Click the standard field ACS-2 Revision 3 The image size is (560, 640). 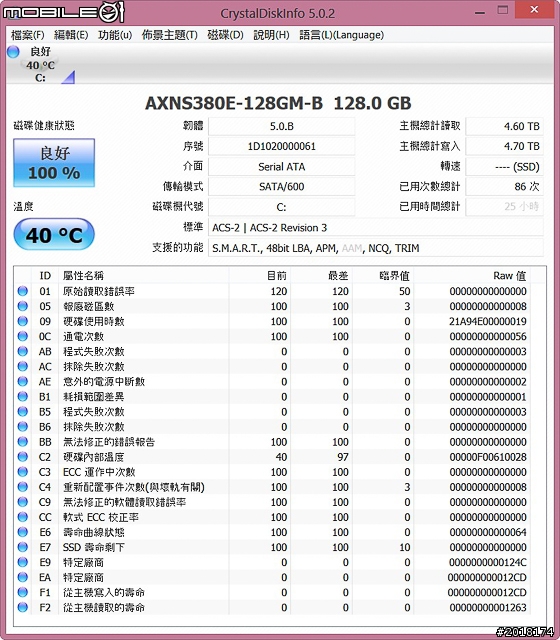click(x=376, y=228)
